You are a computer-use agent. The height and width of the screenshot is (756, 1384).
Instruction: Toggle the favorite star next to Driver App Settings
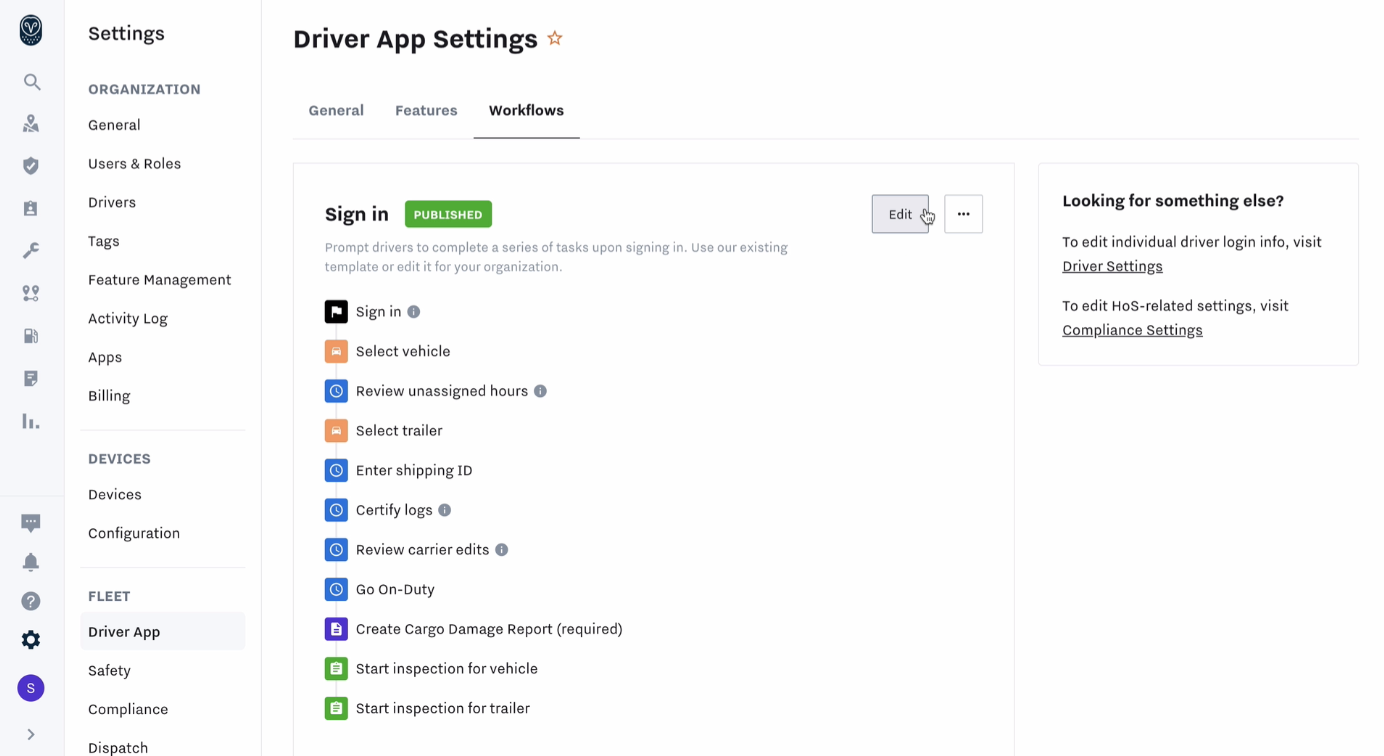click(555, 37)
